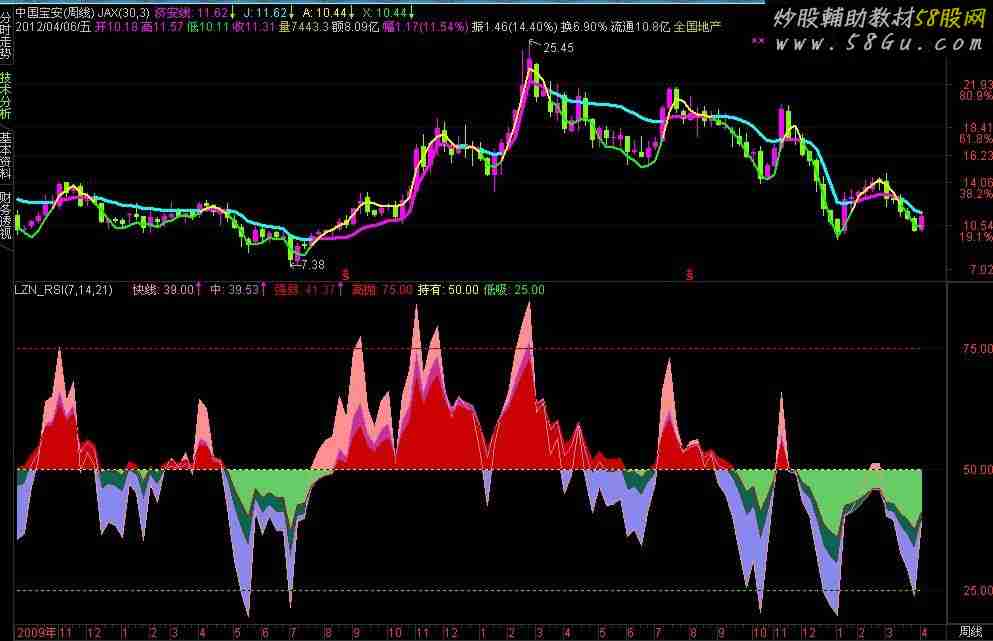This screenshot has width=993, height=641.
Task: Open the 基本资料 side tab
Action: tap(6, 155)
